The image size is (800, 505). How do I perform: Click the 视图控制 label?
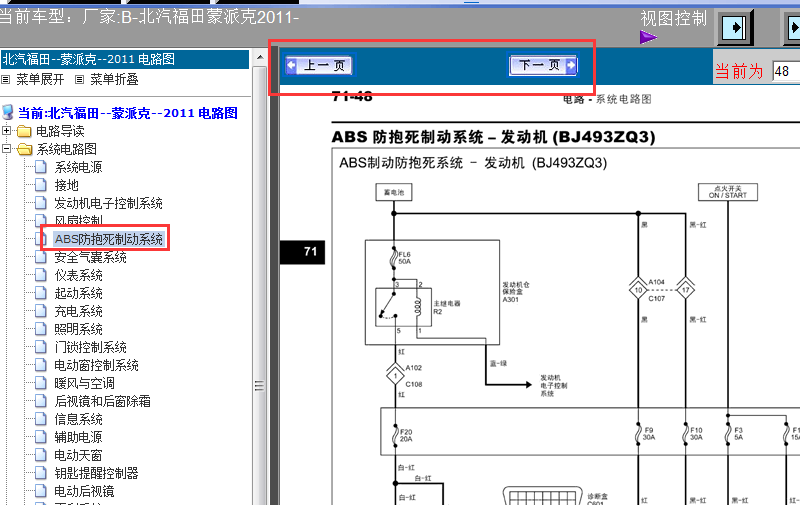click(673, 19)
